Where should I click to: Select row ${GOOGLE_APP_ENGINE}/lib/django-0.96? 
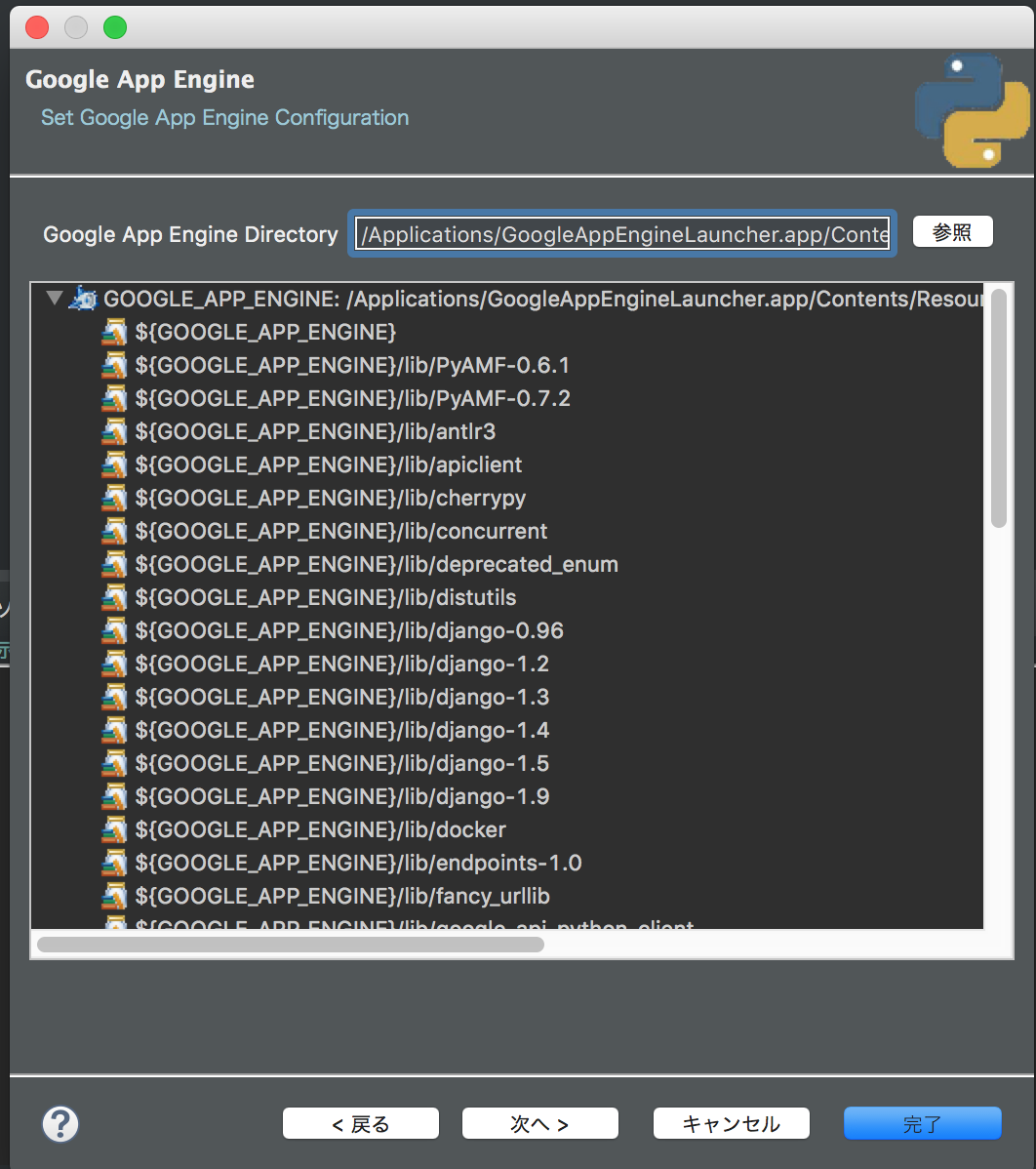tap(349, 630)
